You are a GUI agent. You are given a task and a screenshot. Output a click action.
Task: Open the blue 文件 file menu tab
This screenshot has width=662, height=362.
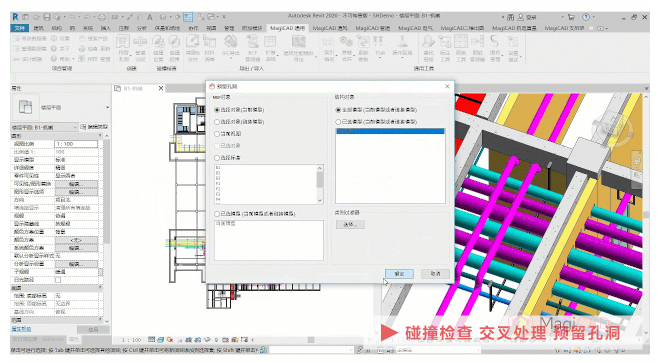point(19,28)
